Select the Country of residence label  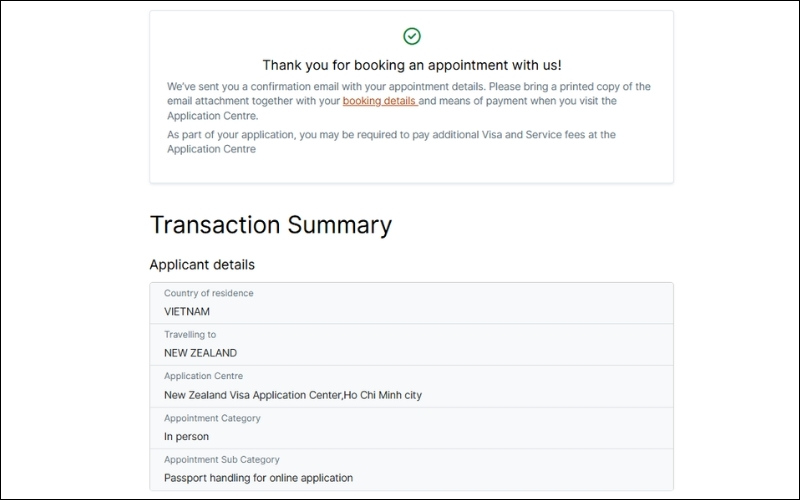click(208, 293)
